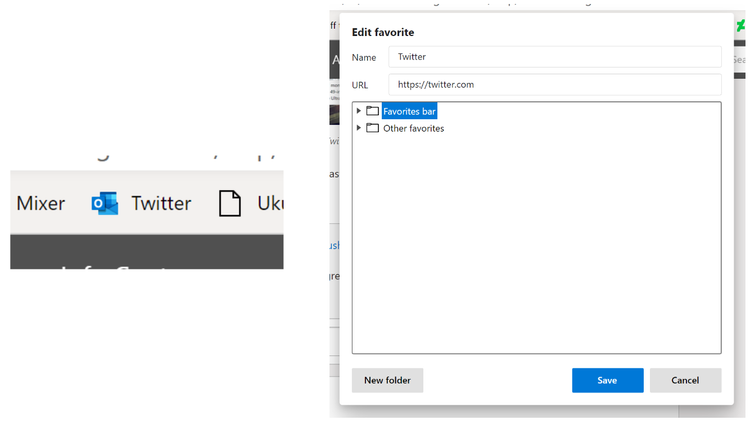Viewport: 750px width, 424px height.
Task: Expand the Favorites bar folder arrow
Action: pos(358,111)
